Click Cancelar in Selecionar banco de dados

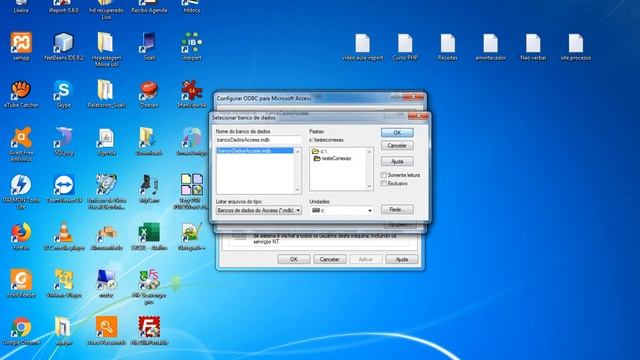pyautogui.click(x=397, y=146)
